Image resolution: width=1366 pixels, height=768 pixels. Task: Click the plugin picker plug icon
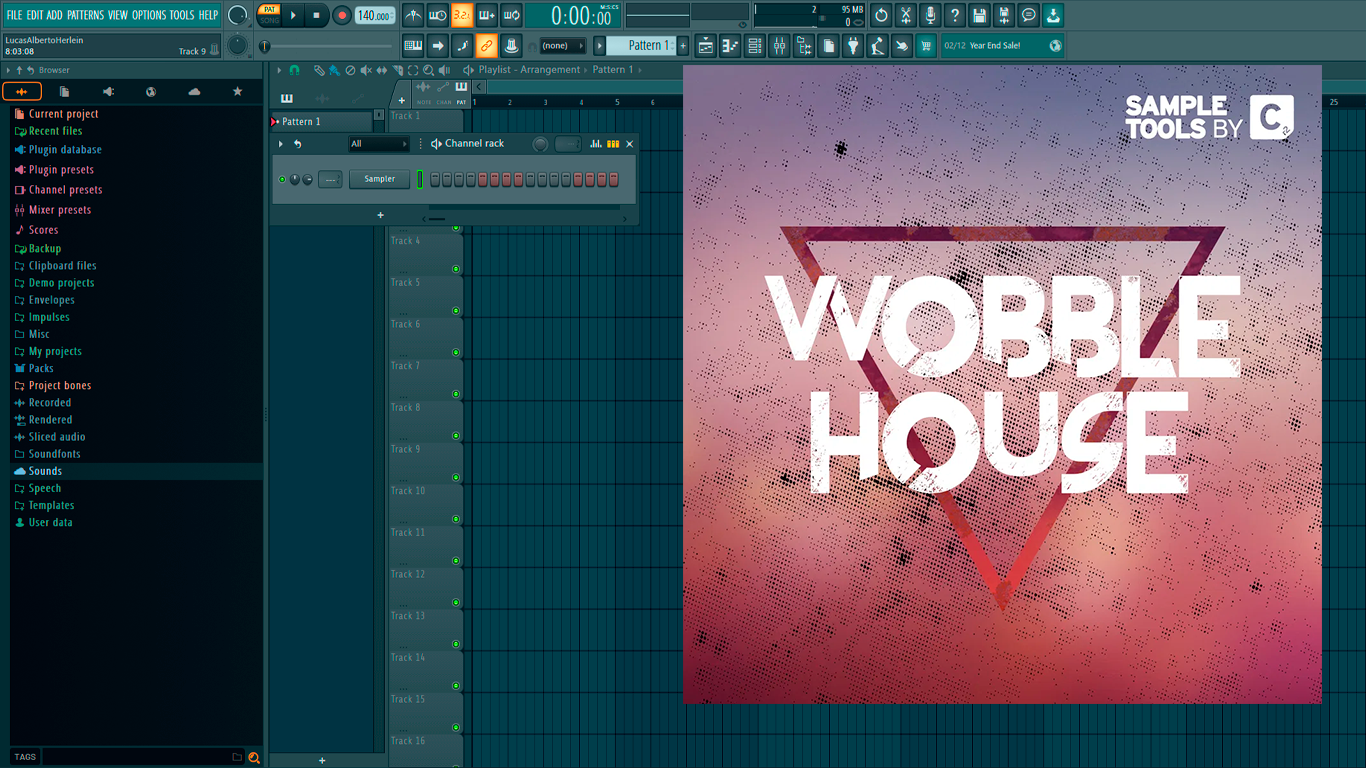pos(853,46)
